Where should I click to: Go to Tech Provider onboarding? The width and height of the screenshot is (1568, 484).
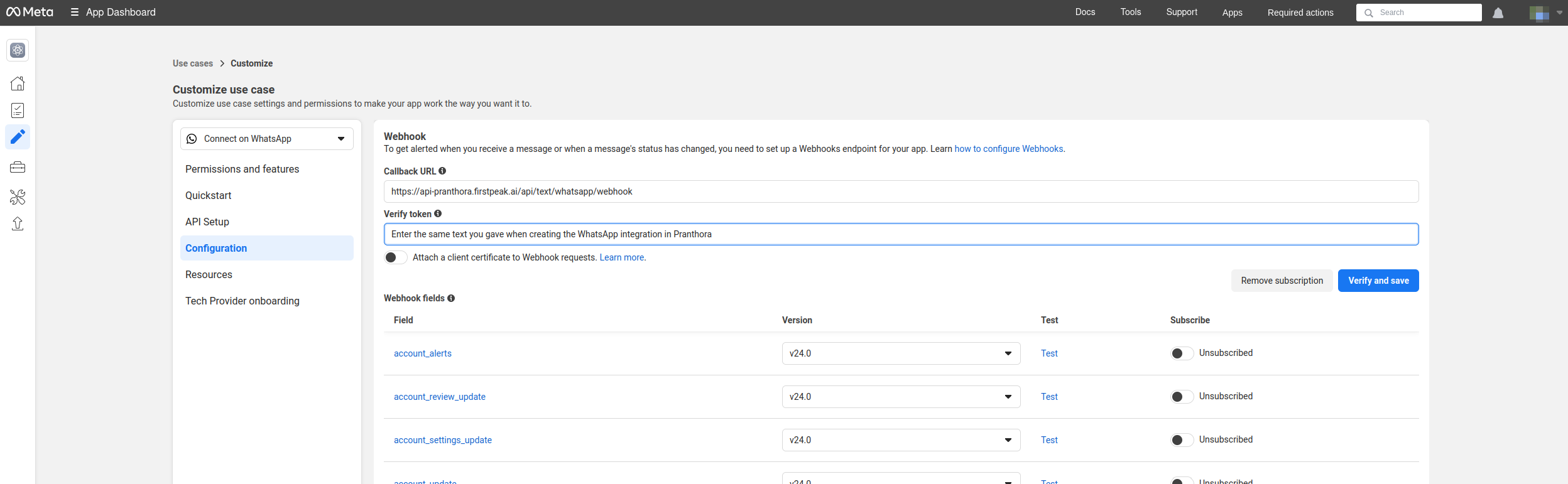point(267,301)
